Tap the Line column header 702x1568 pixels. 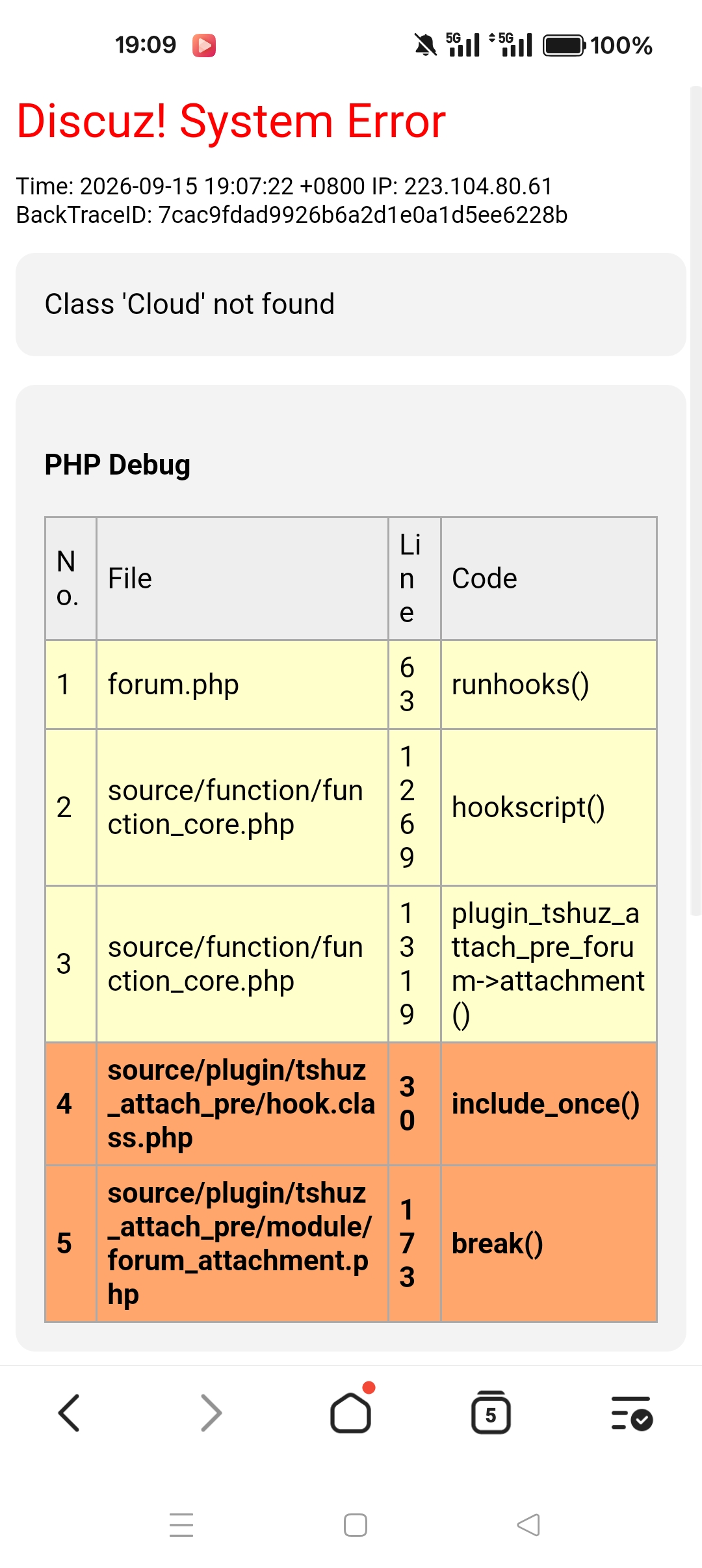(x=415, y=579)
